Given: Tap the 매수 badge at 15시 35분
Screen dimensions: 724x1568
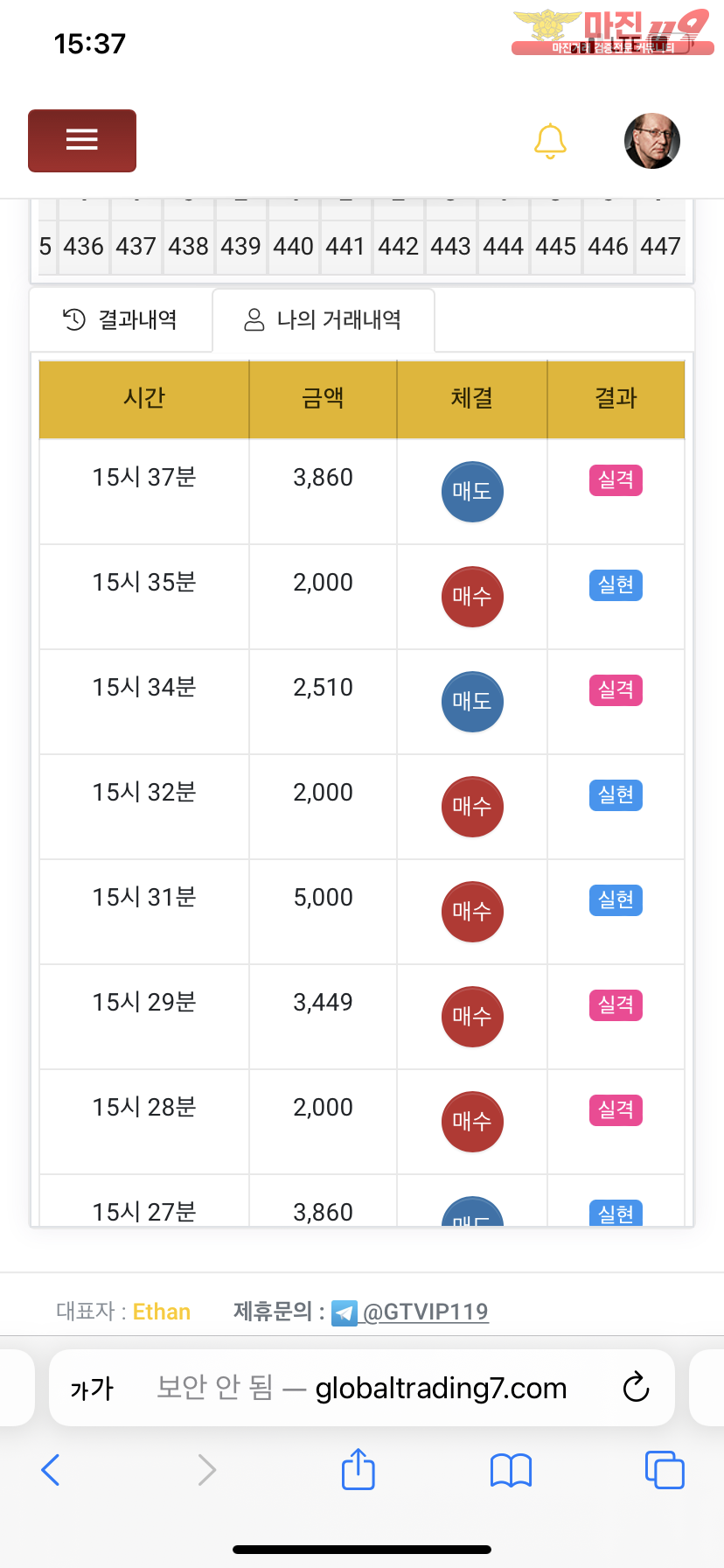Looking at the screenshot, I should point(472,597).
